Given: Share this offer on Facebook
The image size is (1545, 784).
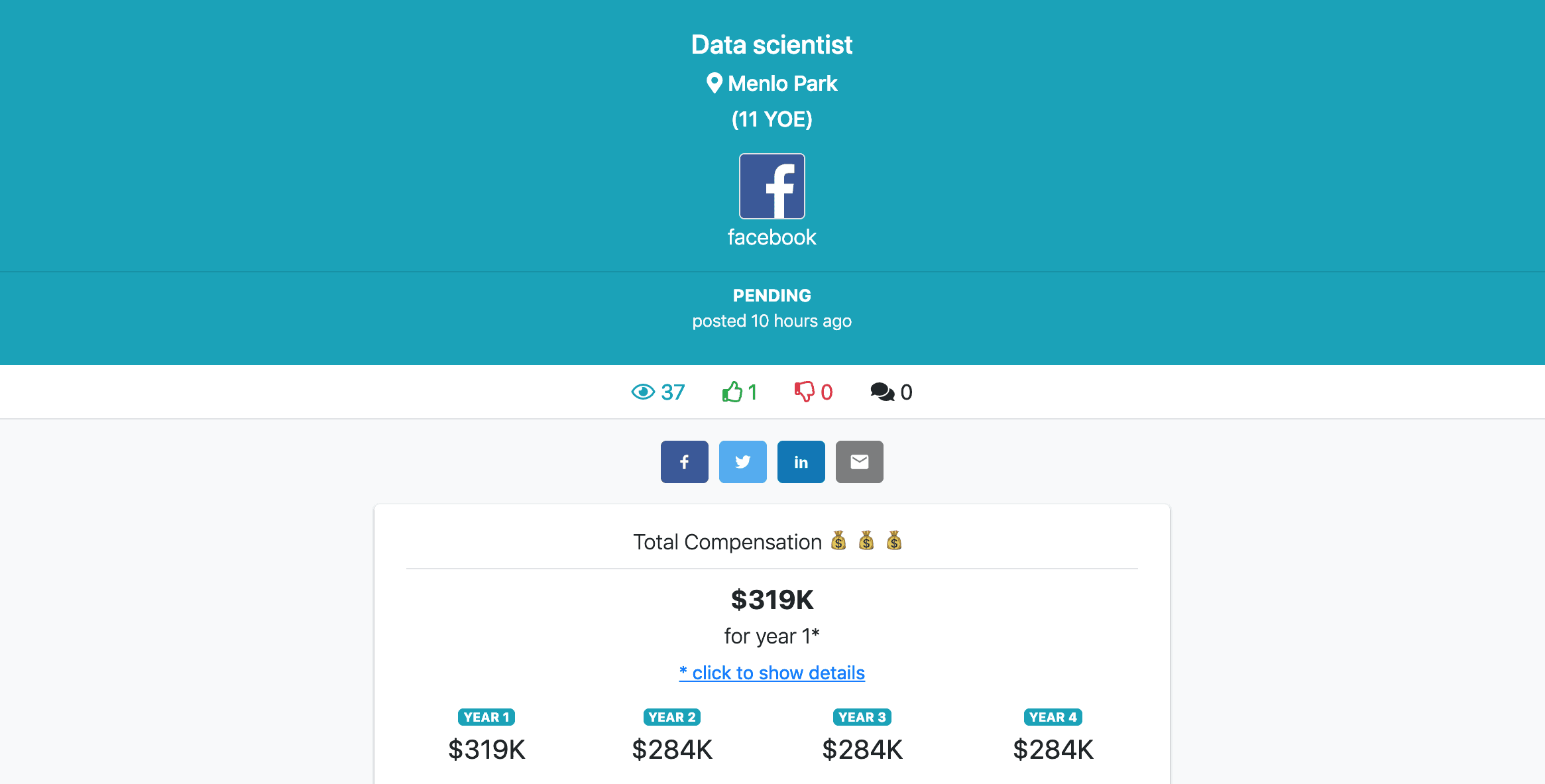Looking at the screenshot, I should 684,462.
